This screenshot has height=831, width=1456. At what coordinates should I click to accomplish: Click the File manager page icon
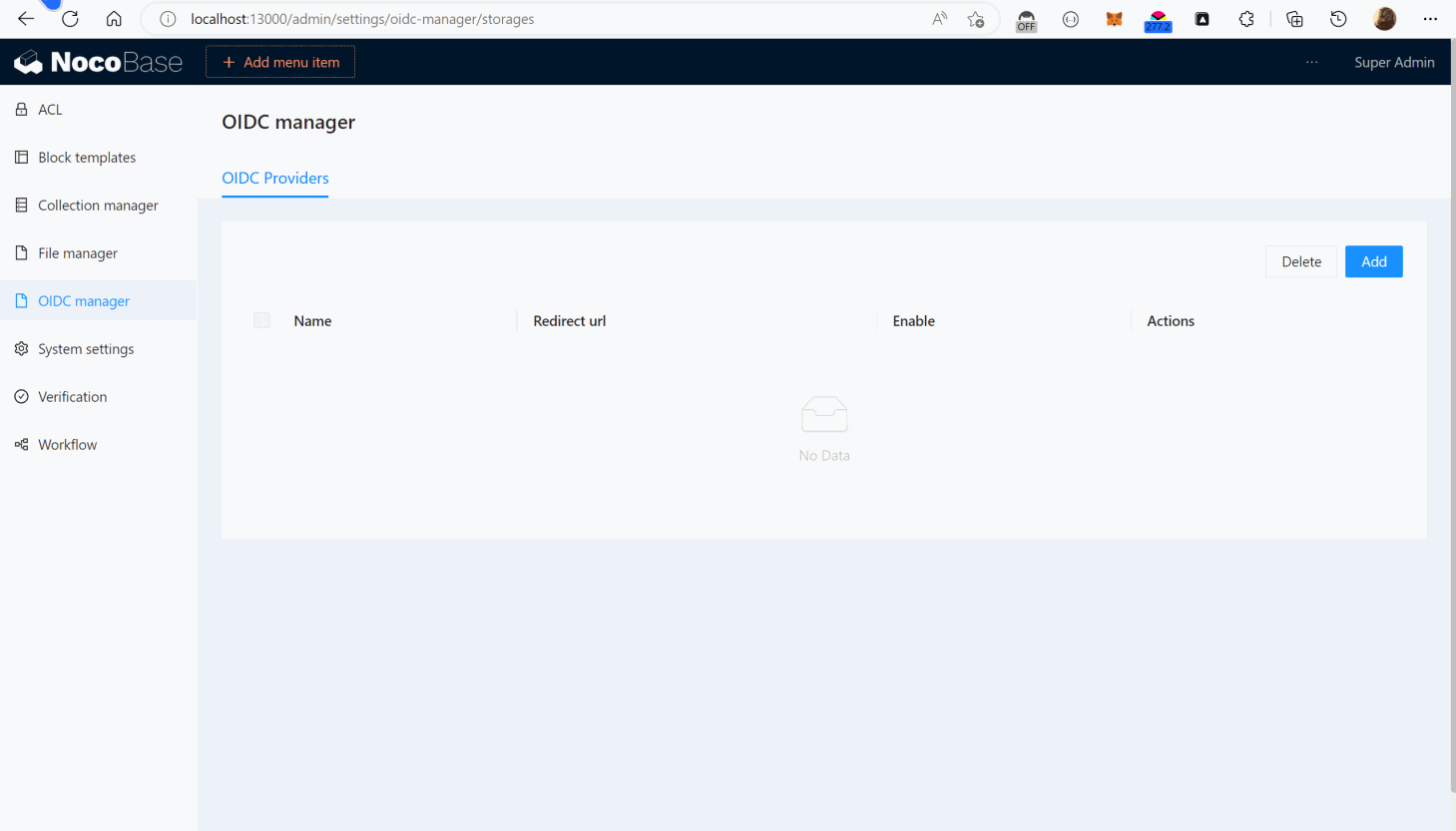(x=20, y=252)
